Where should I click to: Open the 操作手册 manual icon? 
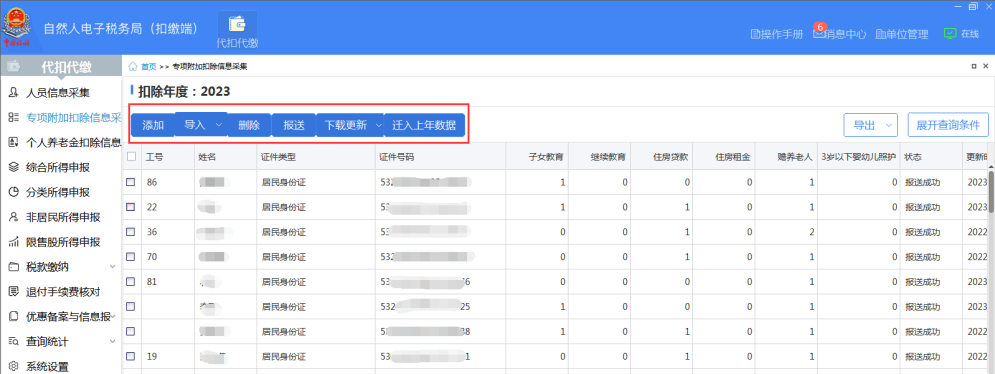(x=755, y=34)
